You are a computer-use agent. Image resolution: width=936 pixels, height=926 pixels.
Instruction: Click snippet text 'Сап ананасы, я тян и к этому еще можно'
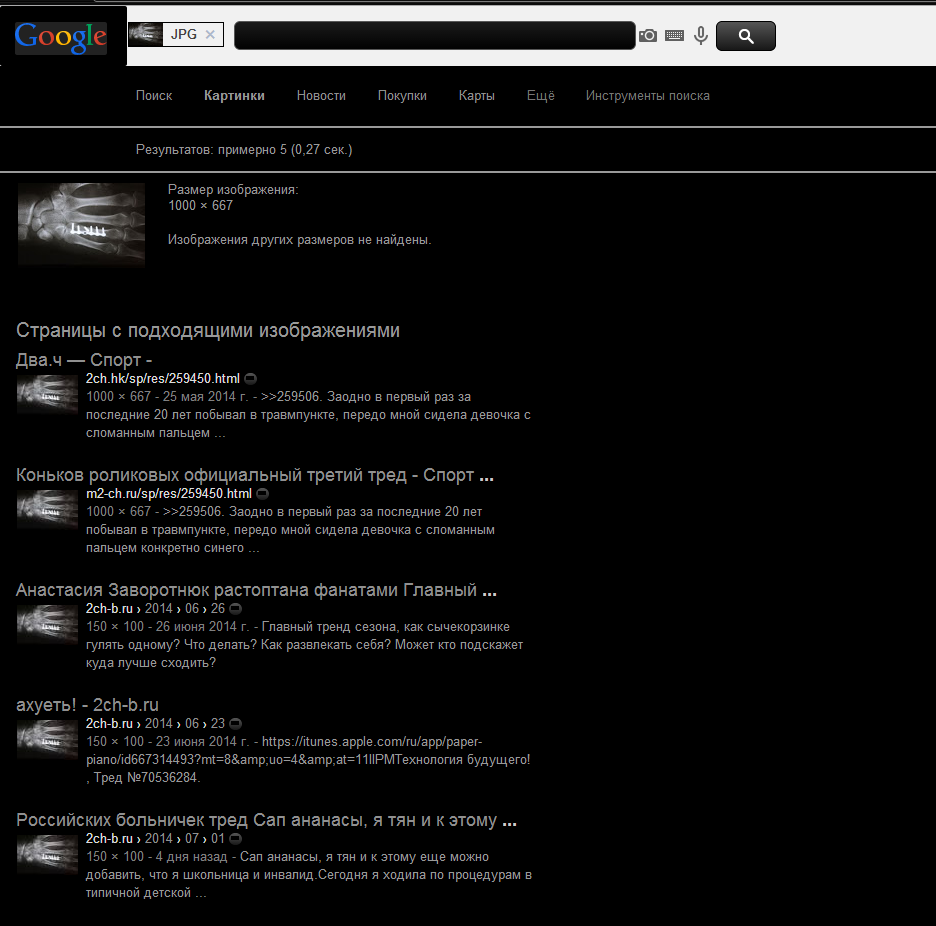tap(364, 857)
